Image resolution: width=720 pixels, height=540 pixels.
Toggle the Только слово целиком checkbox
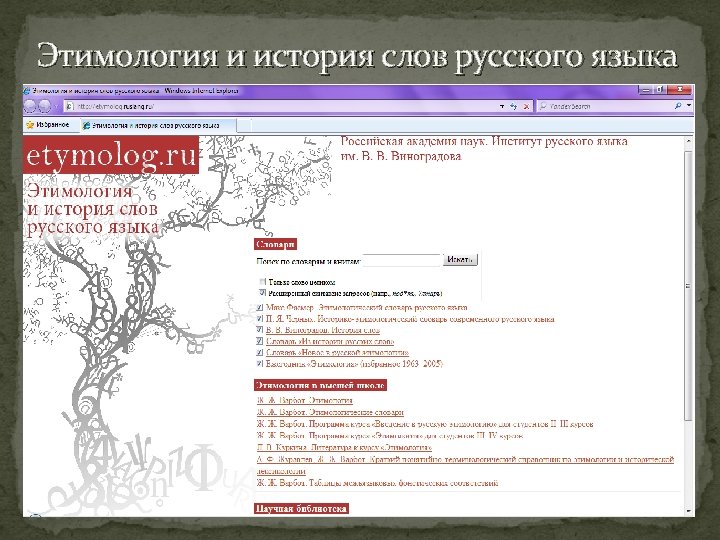click(x=262, y=281)
